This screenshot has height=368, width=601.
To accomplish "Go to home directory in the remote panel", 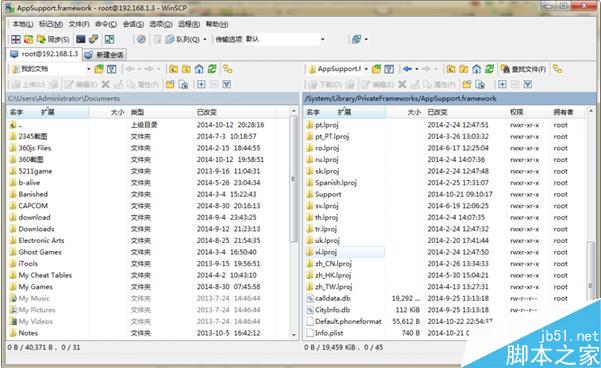I will point(476,69).
